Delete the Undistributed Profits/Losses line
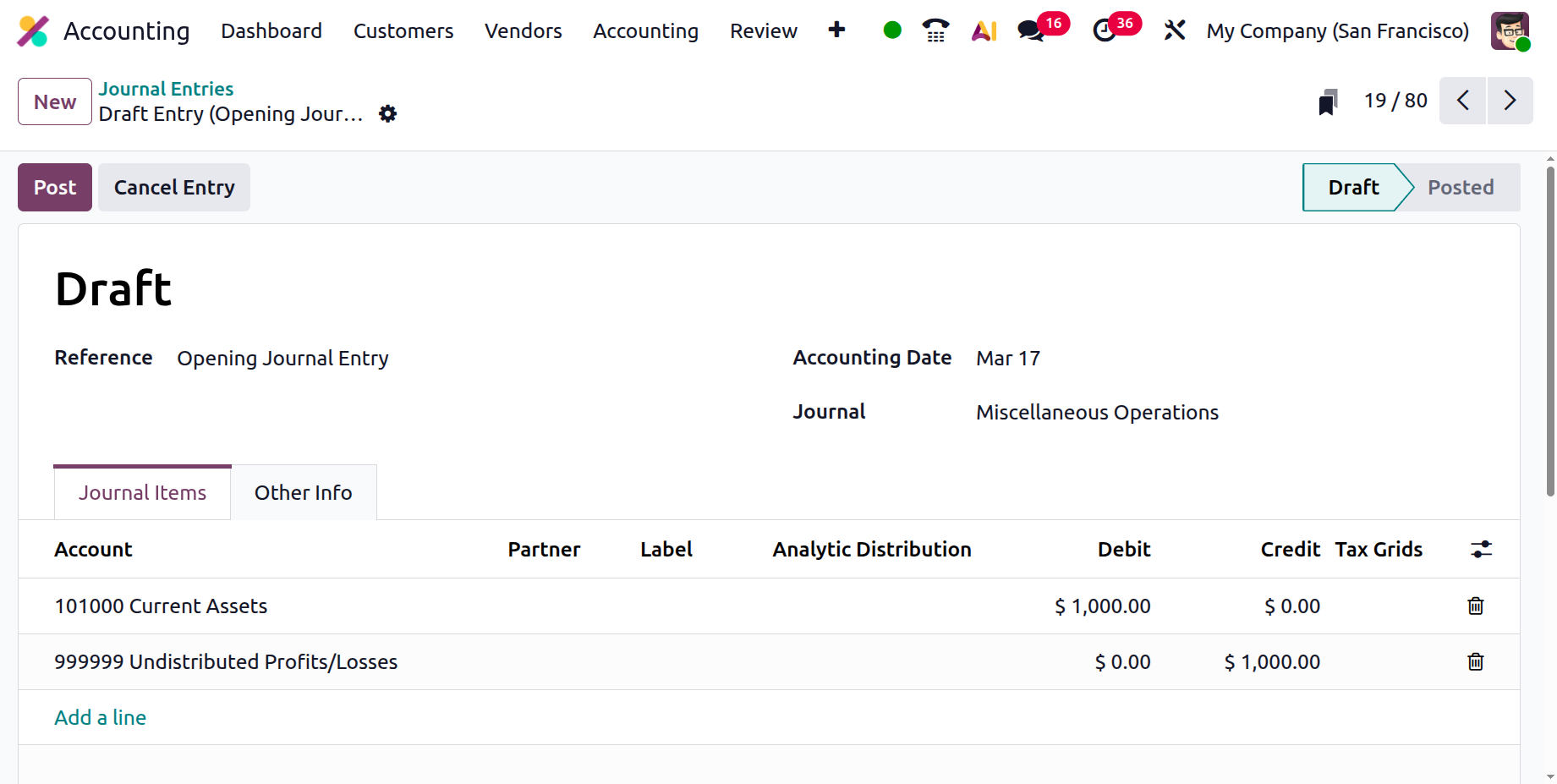Viewport: 1557px width, 784px height. point(1476,661)
